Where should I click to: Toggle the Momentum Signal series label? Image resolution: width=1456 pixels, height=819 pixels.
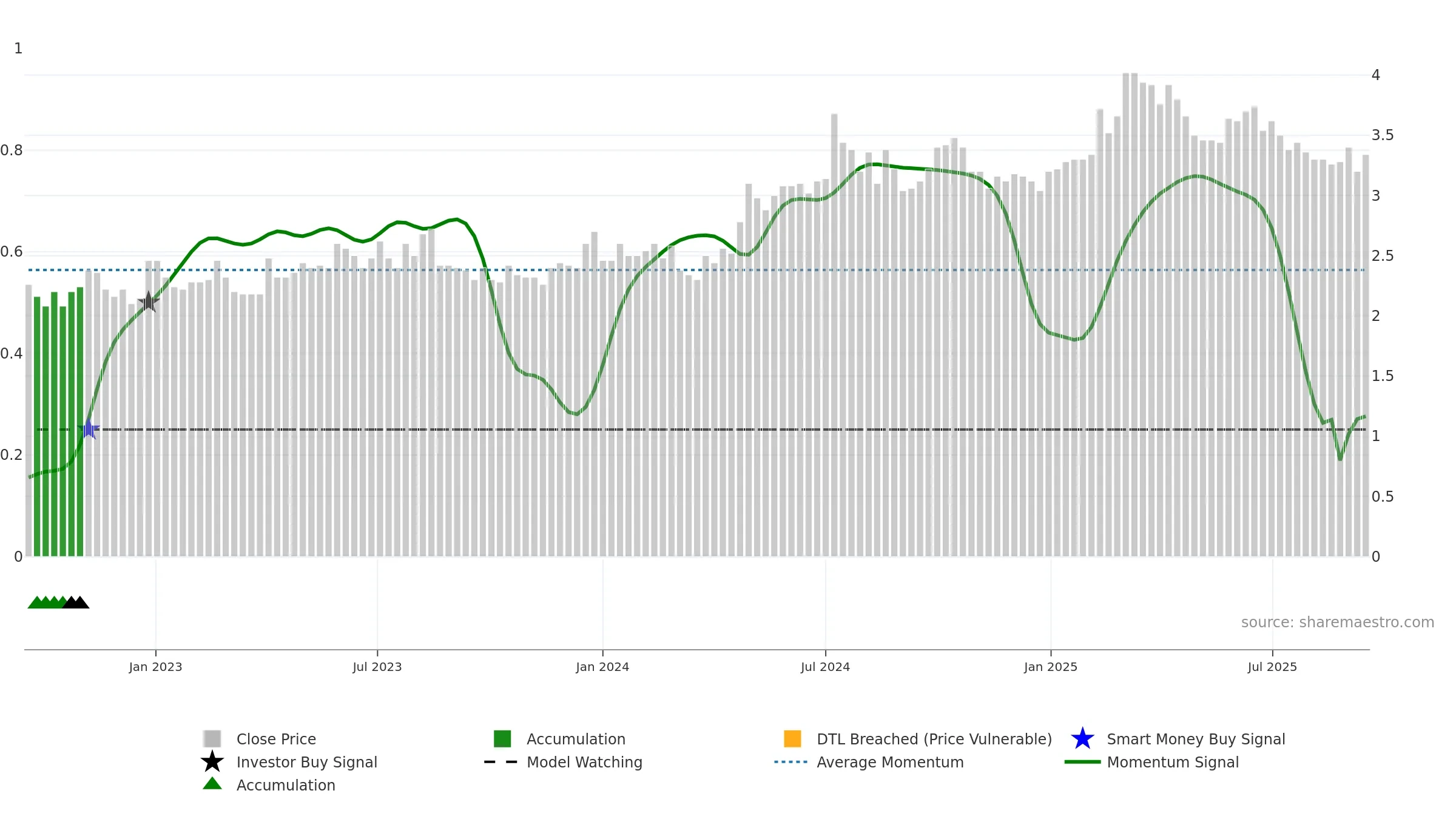click(1173, 762)
